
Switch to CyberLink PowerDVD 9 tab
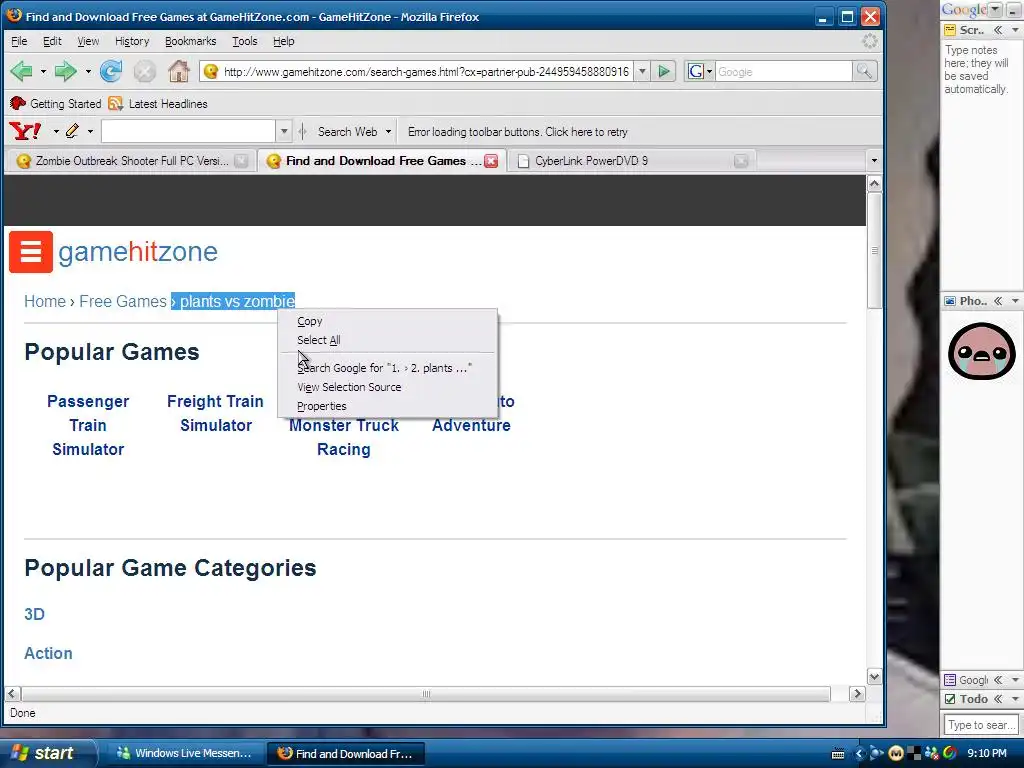tap(591, 161)
